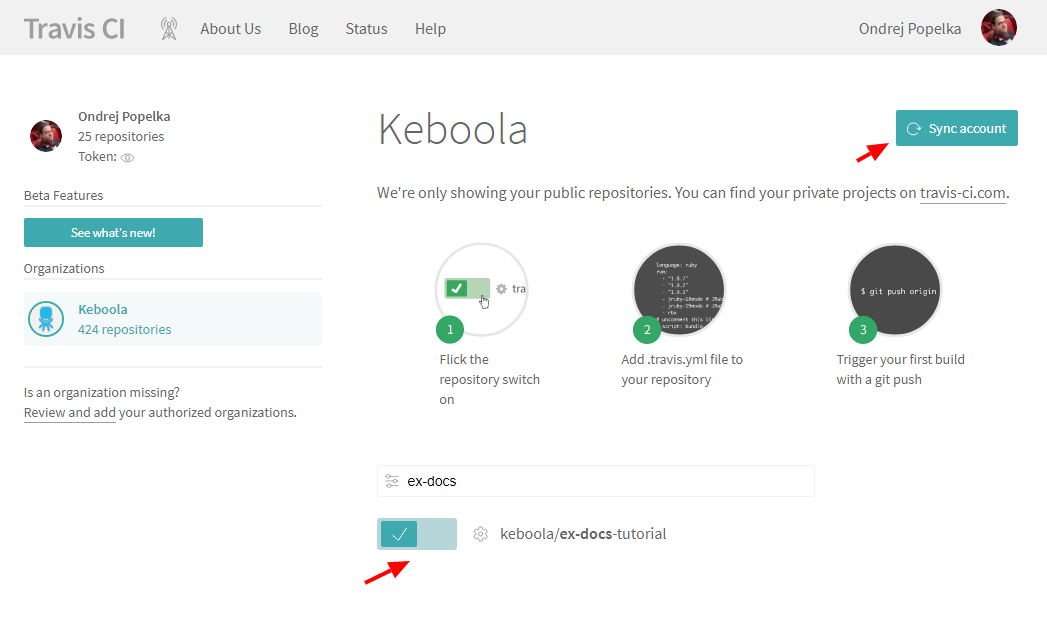This screenshot has height=624, width=1047.
Task: Go to the Blog page
Action: [303, 29]
